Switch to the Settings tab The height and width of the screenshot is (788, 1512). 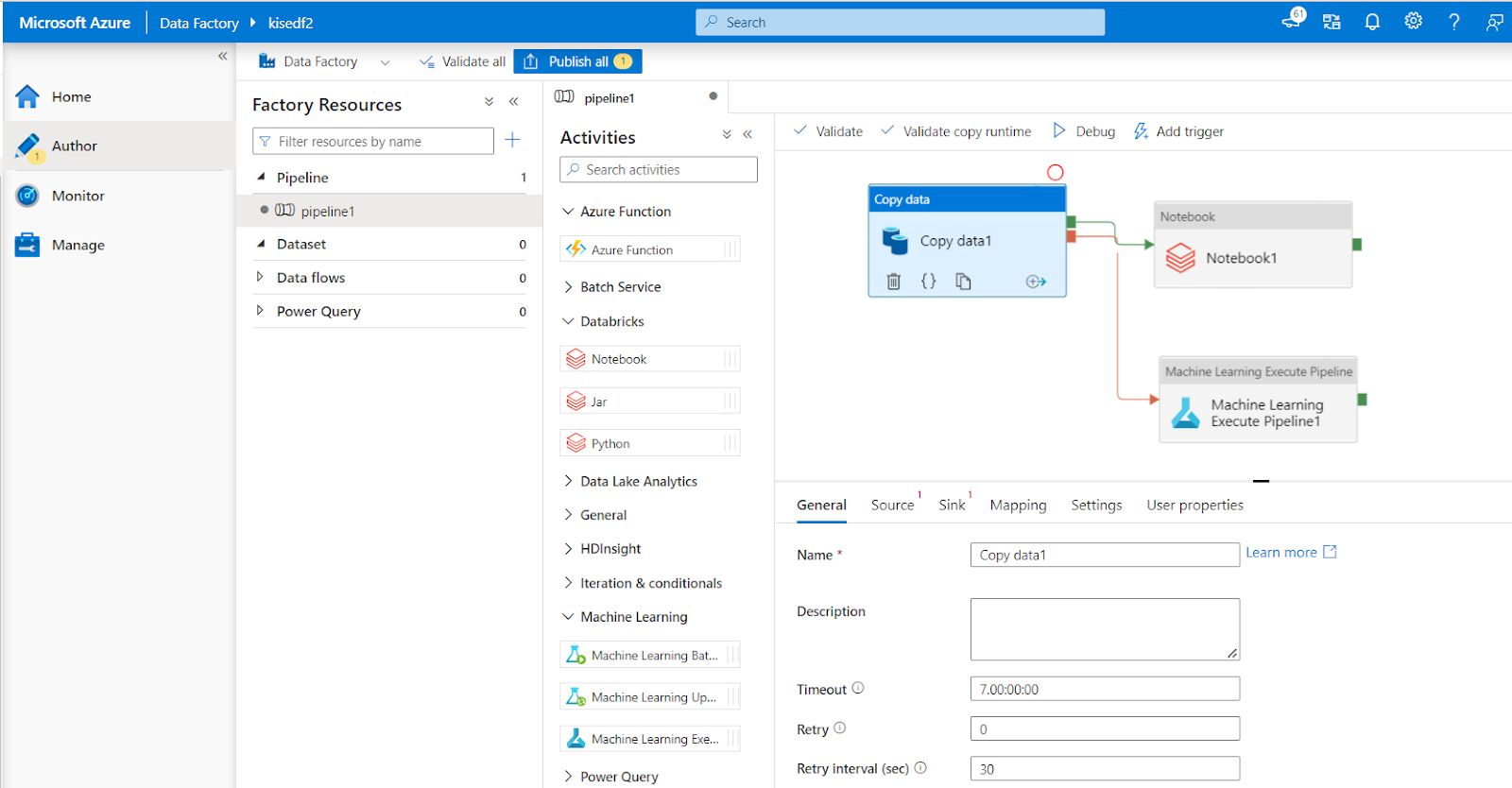(1096, 505)
